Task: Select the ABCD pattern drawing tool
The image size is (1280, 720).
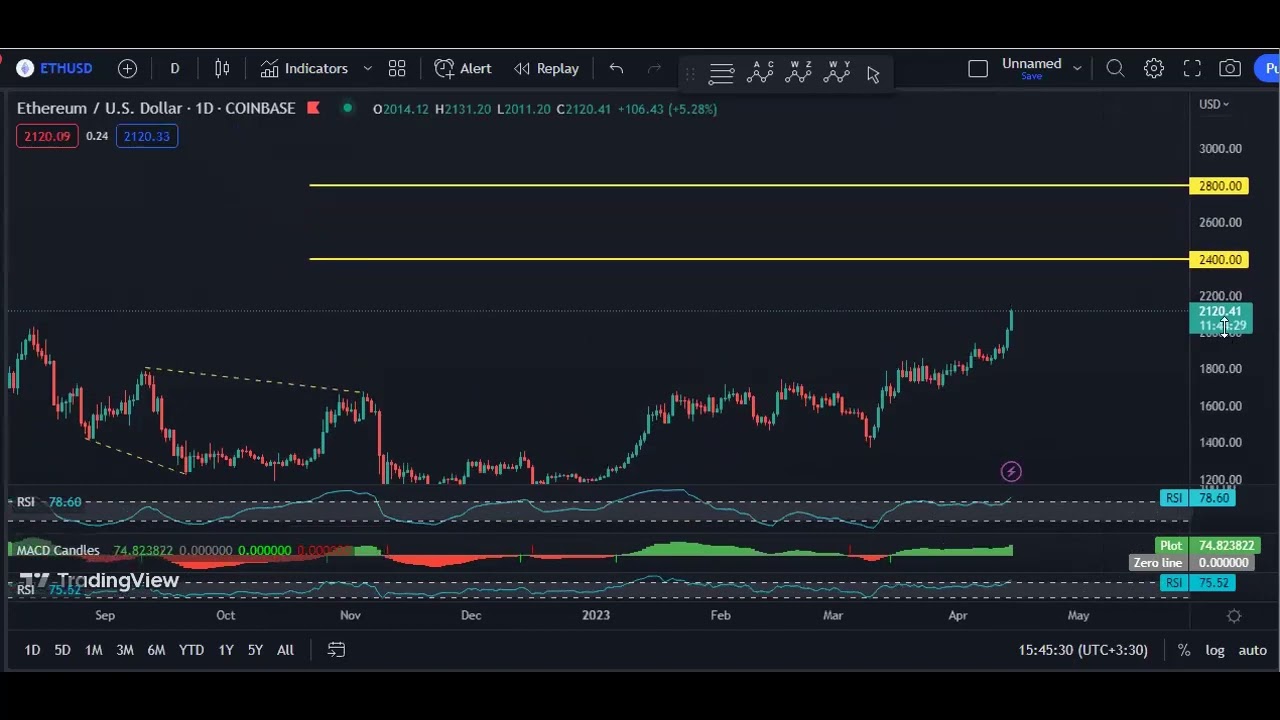Action: (760, 72)
